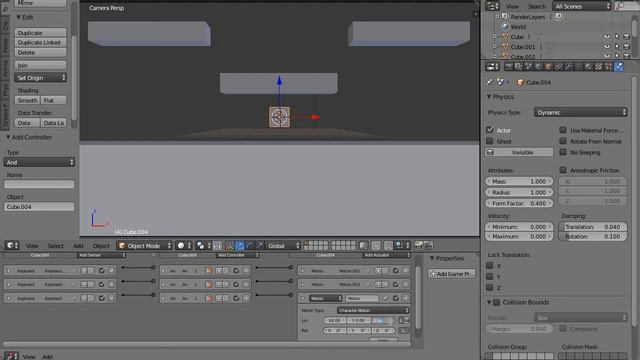Open the Object Mode dropdown
640x360 pixels.
pos(144,245)
